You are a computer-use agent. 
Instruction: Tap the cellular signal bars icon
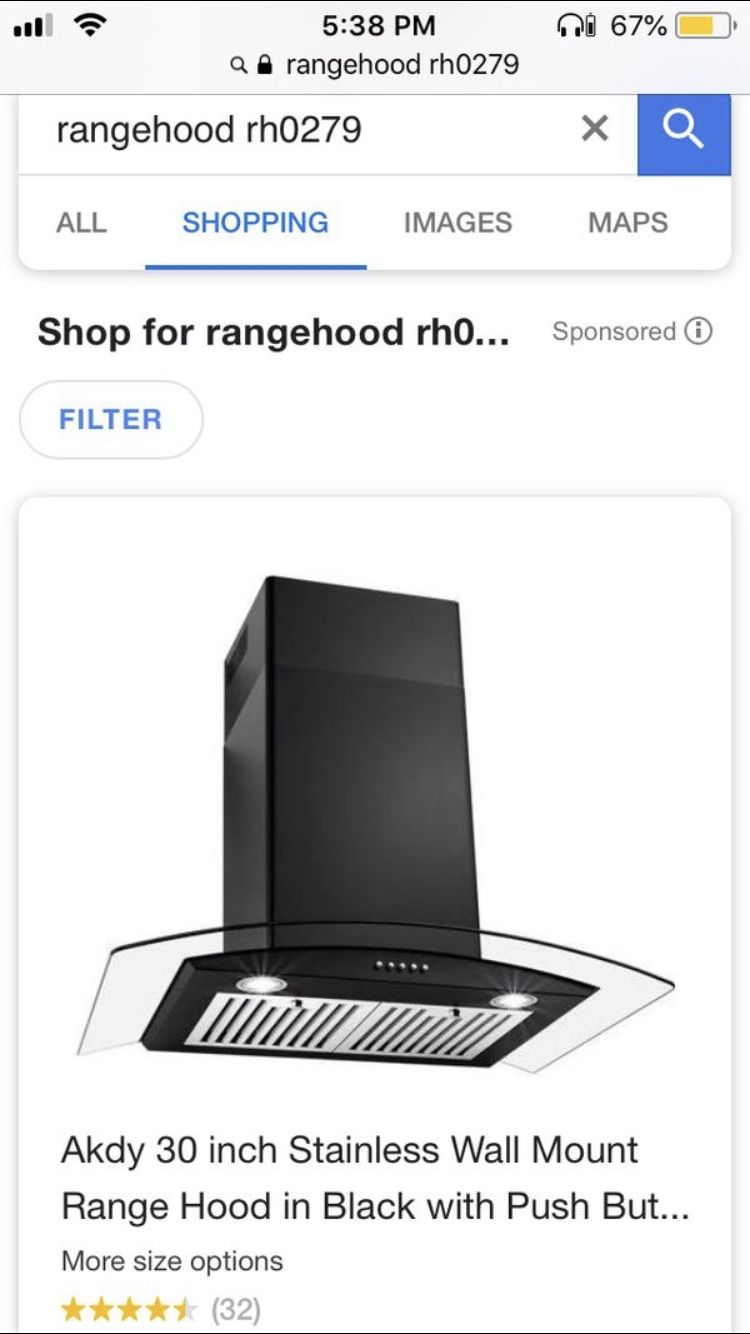pos(34,26)
